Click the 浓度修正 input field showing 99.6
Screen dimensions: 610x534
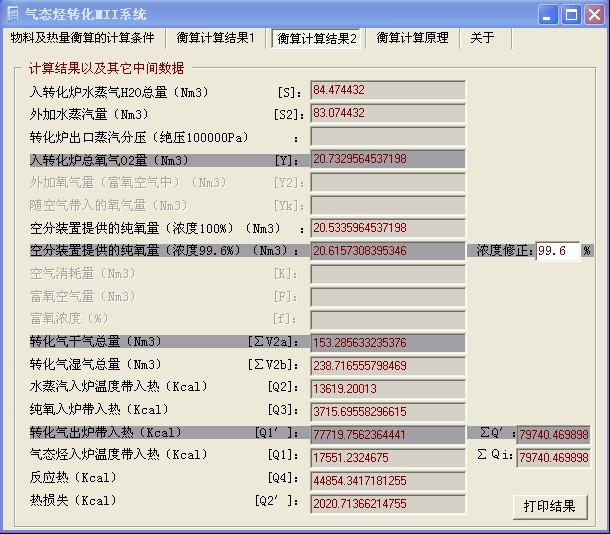point(558,250)
